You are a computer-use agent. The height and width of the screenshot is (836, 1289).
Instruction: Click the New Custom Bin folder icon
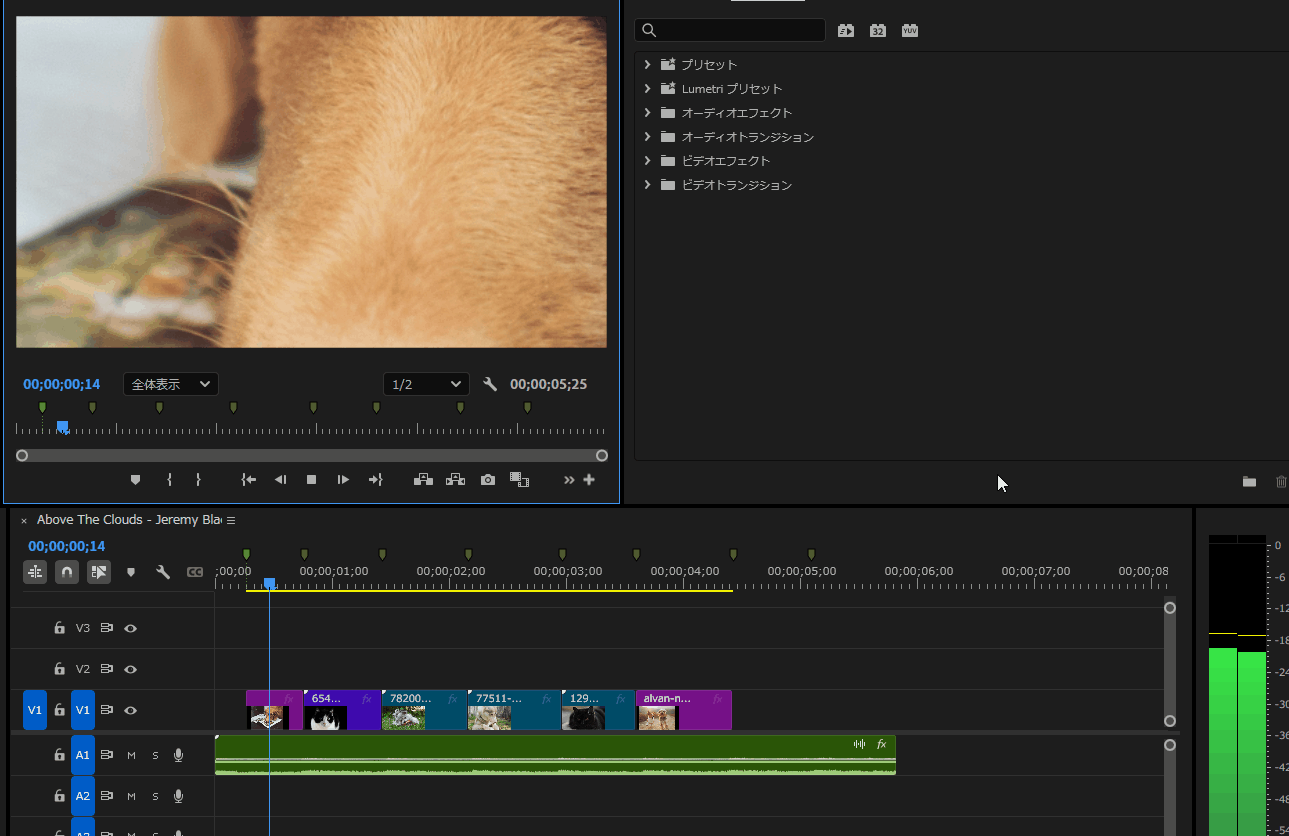[1249, 482]
